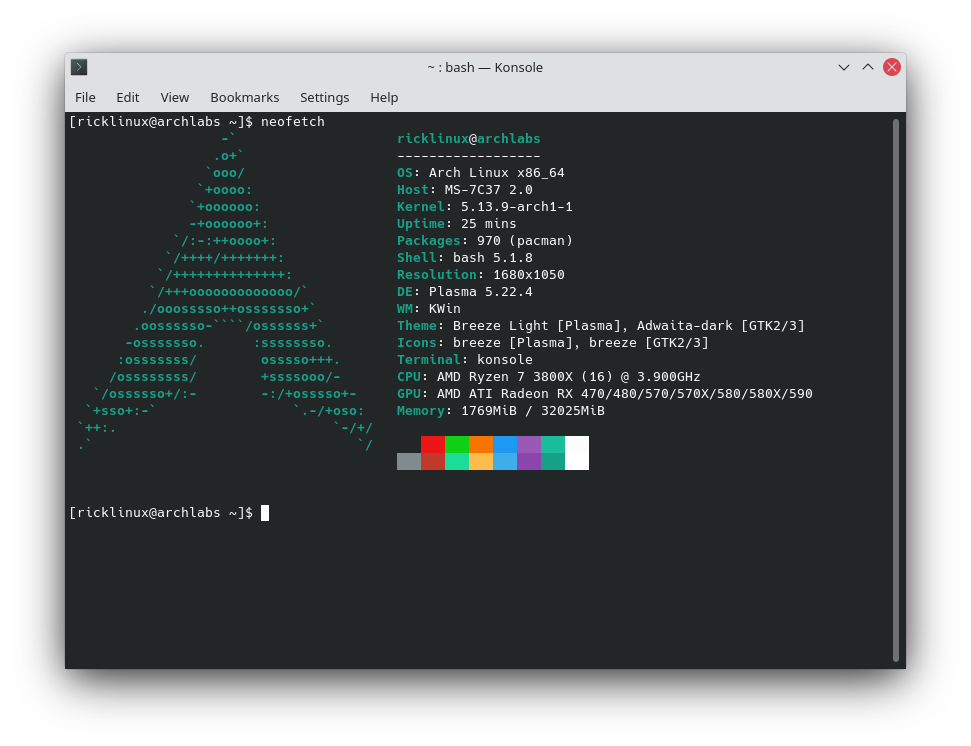Open the Bookmarks menu
Image resolution: width=971 pixels, height=746 pixels.
[245, 97]
